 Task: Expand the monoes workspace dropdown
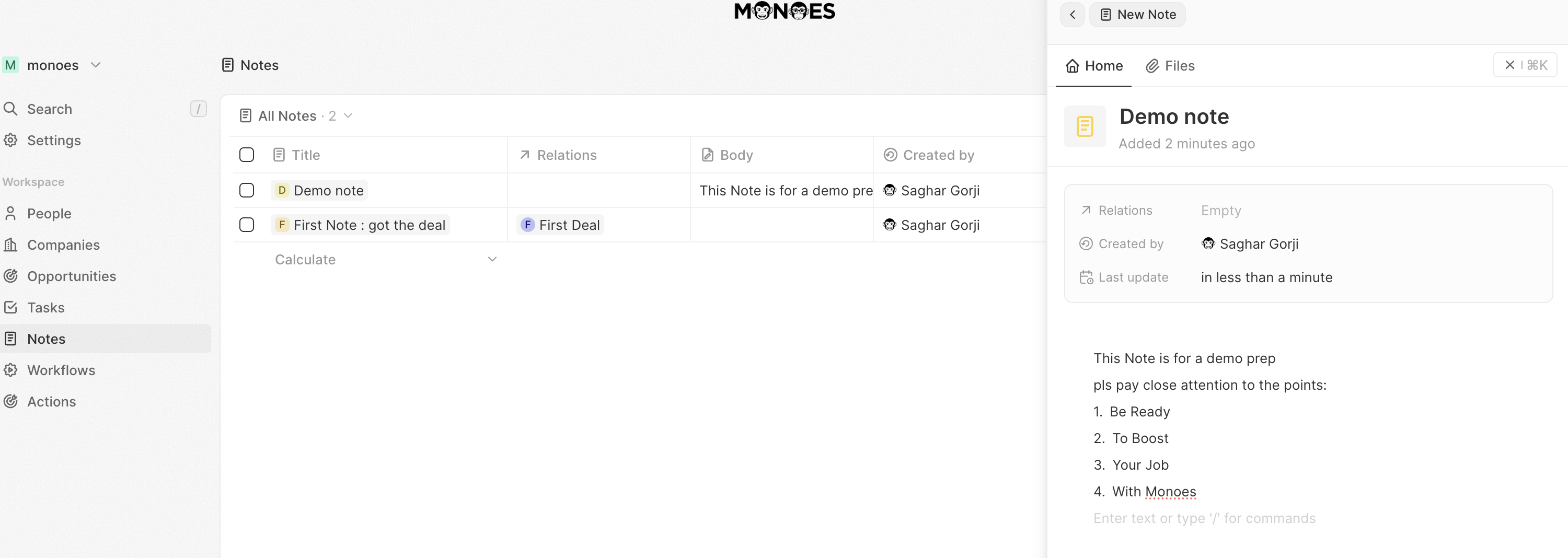[x=96, y=65]
